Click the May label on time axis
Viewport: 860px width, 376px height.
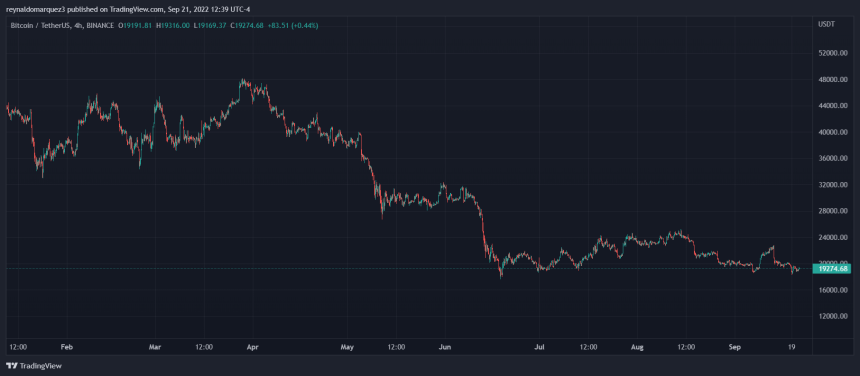[347, 347]
